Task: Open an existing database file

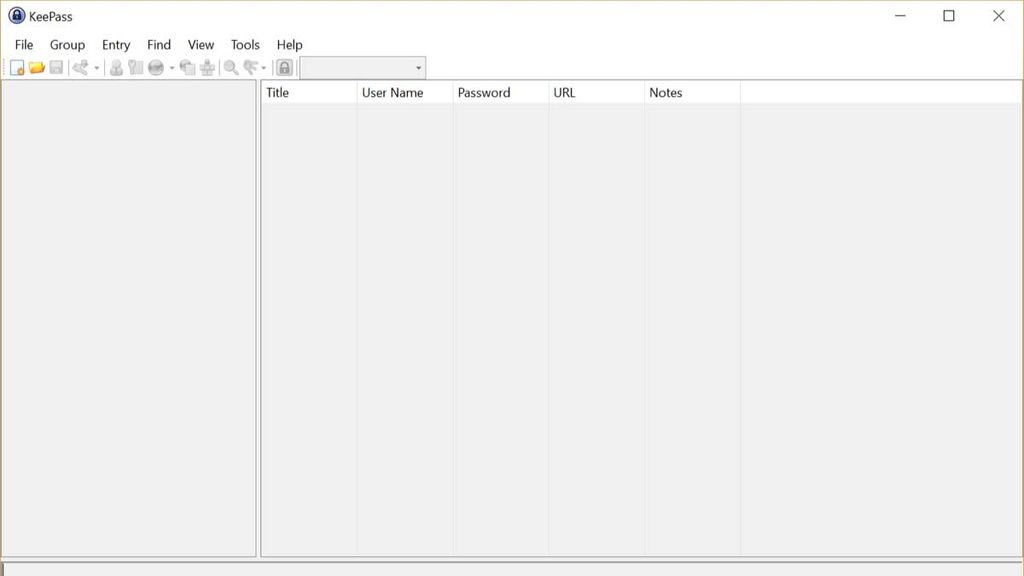Action: (38, 67)
